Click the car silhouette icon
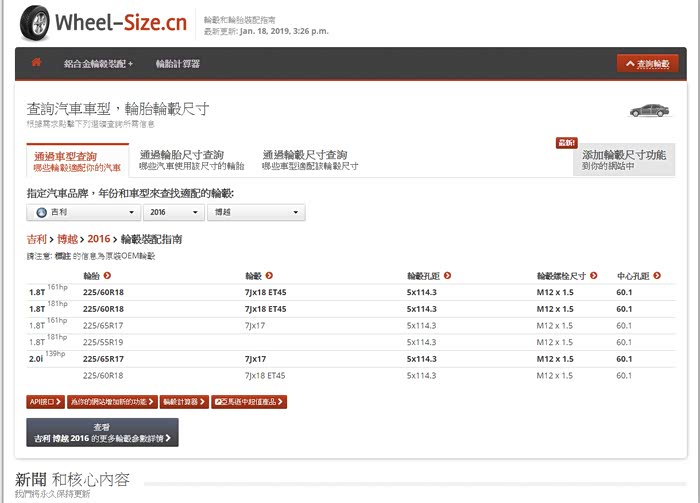 coord(648,111)
